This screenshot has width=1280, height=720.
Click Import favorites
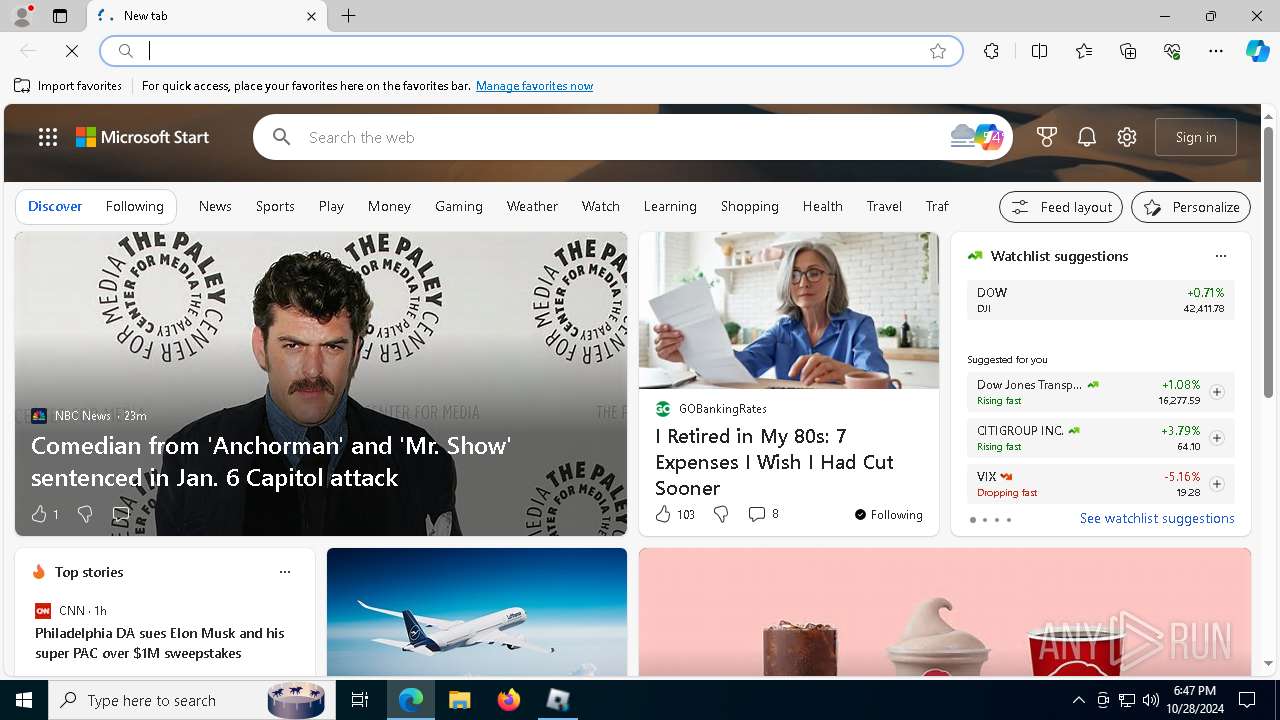[x=68, y=86]
